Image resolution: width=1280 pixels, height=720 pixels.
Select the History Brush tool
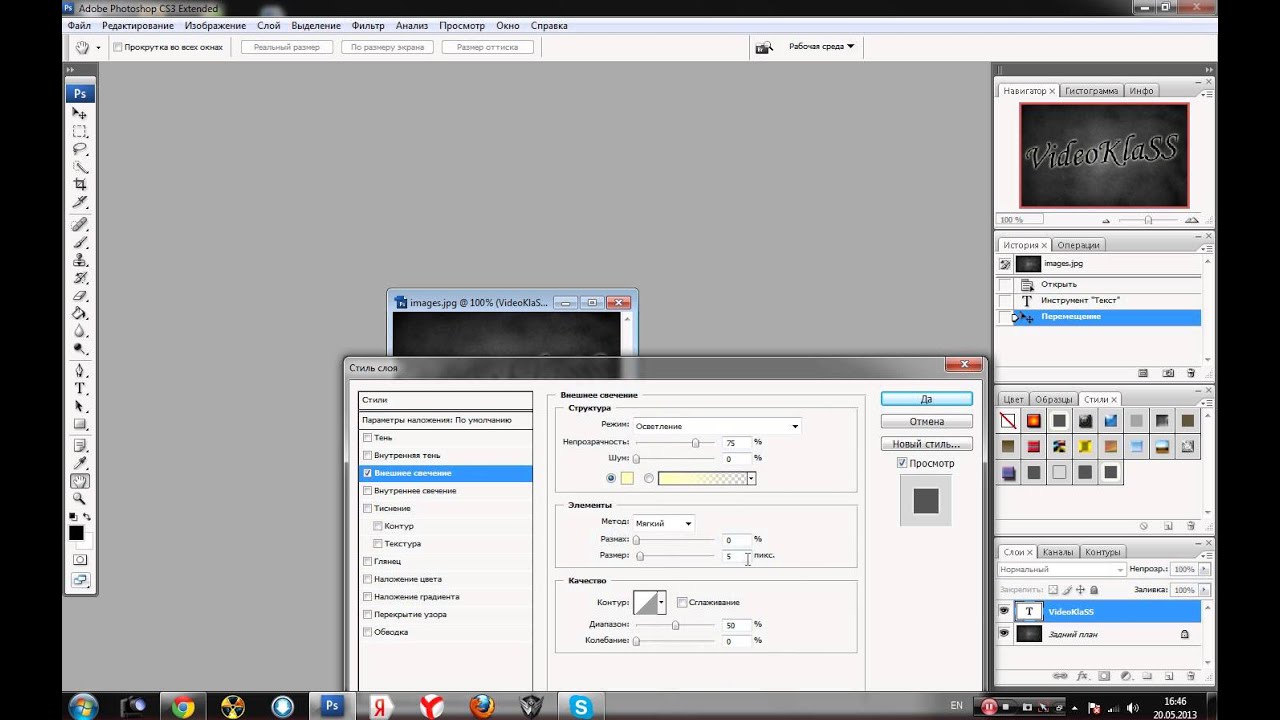80,278
